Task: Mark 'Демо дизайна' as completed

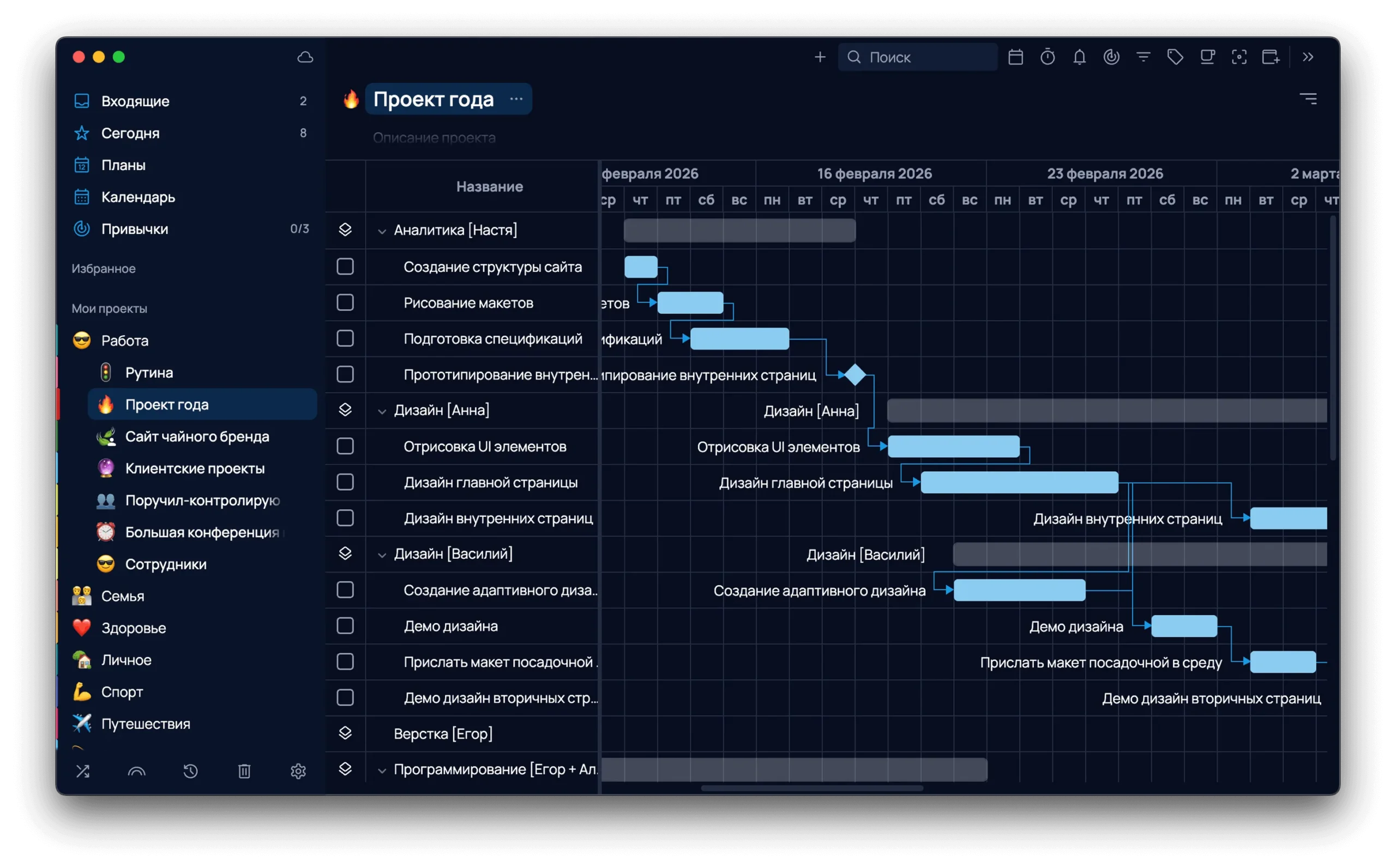Action: 345,626
